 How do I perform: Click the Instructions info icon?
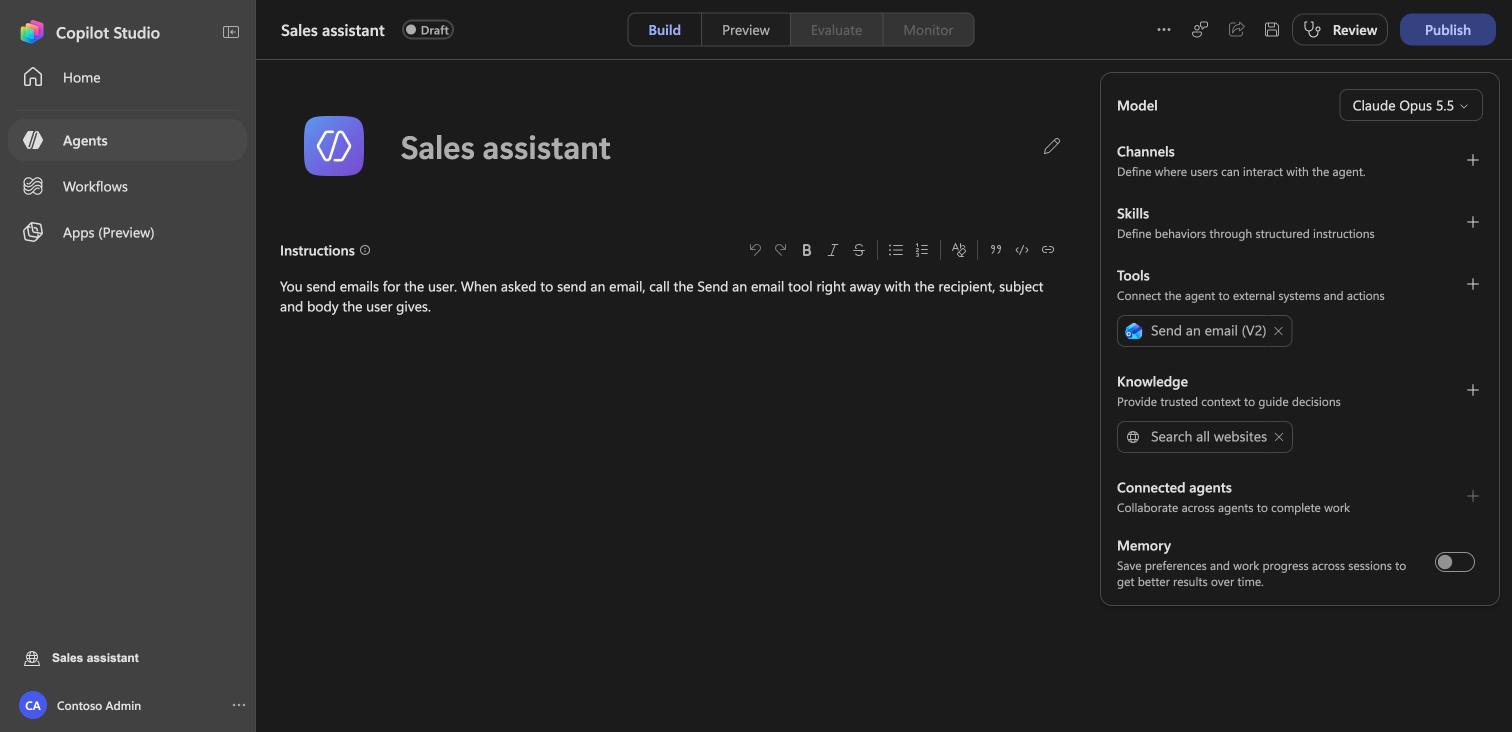click(x=365, y=250)
